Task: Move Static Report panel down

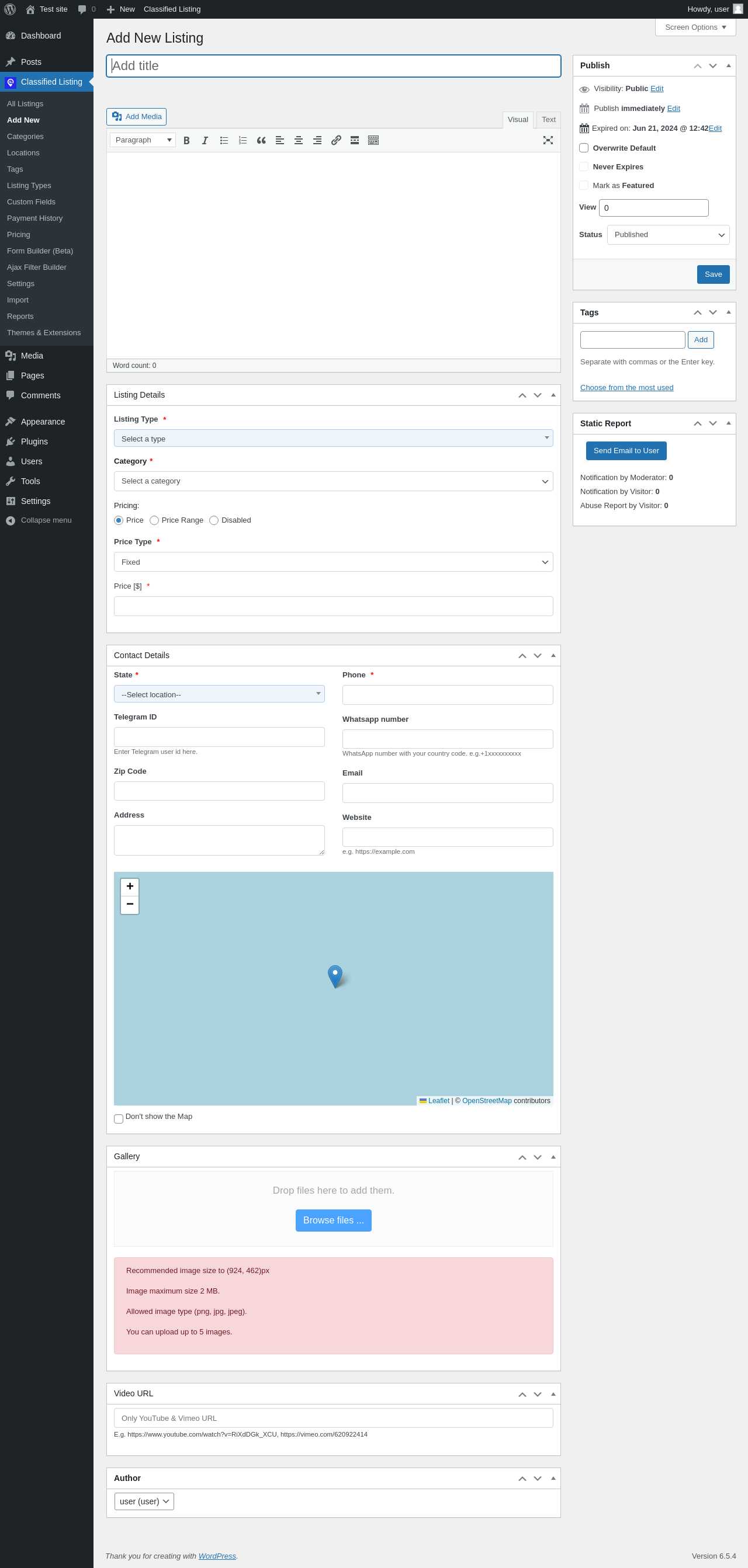Action: tap(713, 423)
